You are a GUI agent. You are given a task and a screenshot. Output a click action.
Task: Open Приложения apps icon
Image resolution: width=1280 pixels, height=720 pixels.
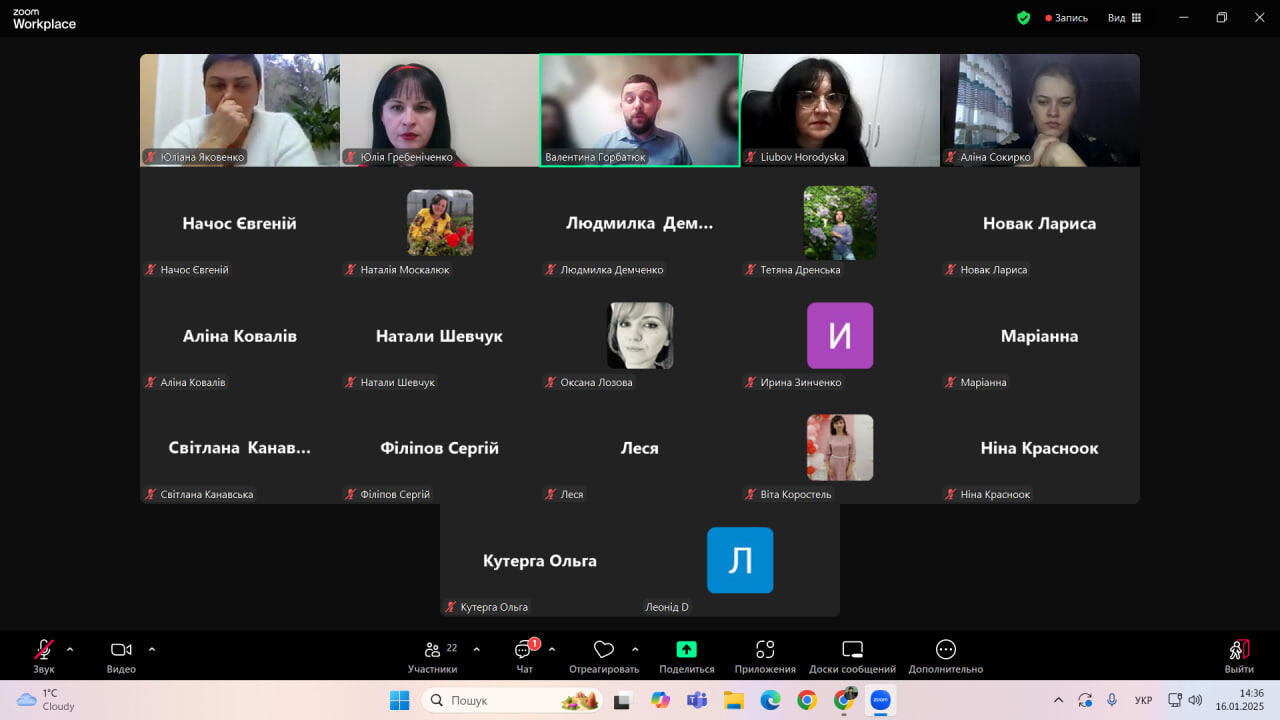(x=765, y=649)
